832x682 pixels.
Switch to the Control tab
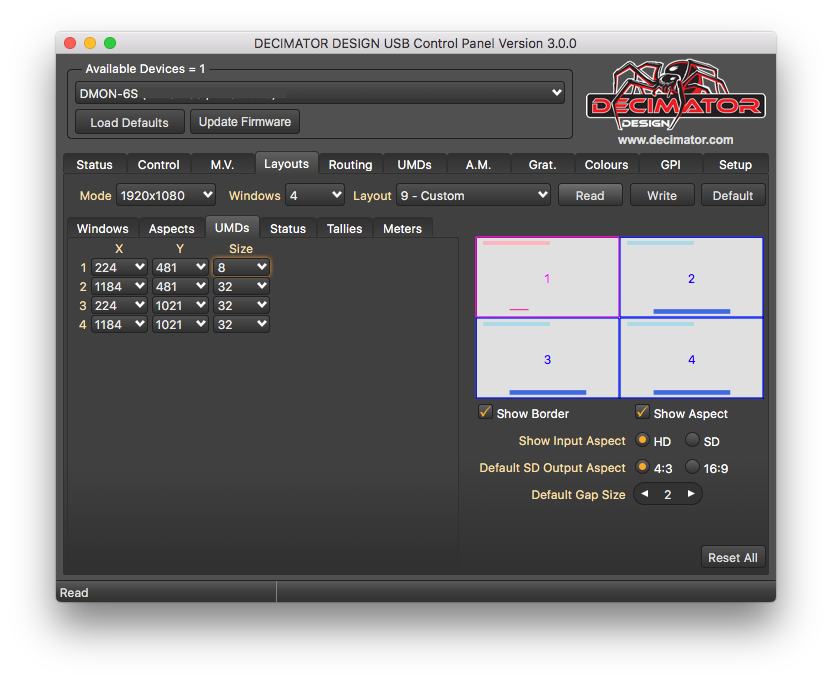click(159, 165)
